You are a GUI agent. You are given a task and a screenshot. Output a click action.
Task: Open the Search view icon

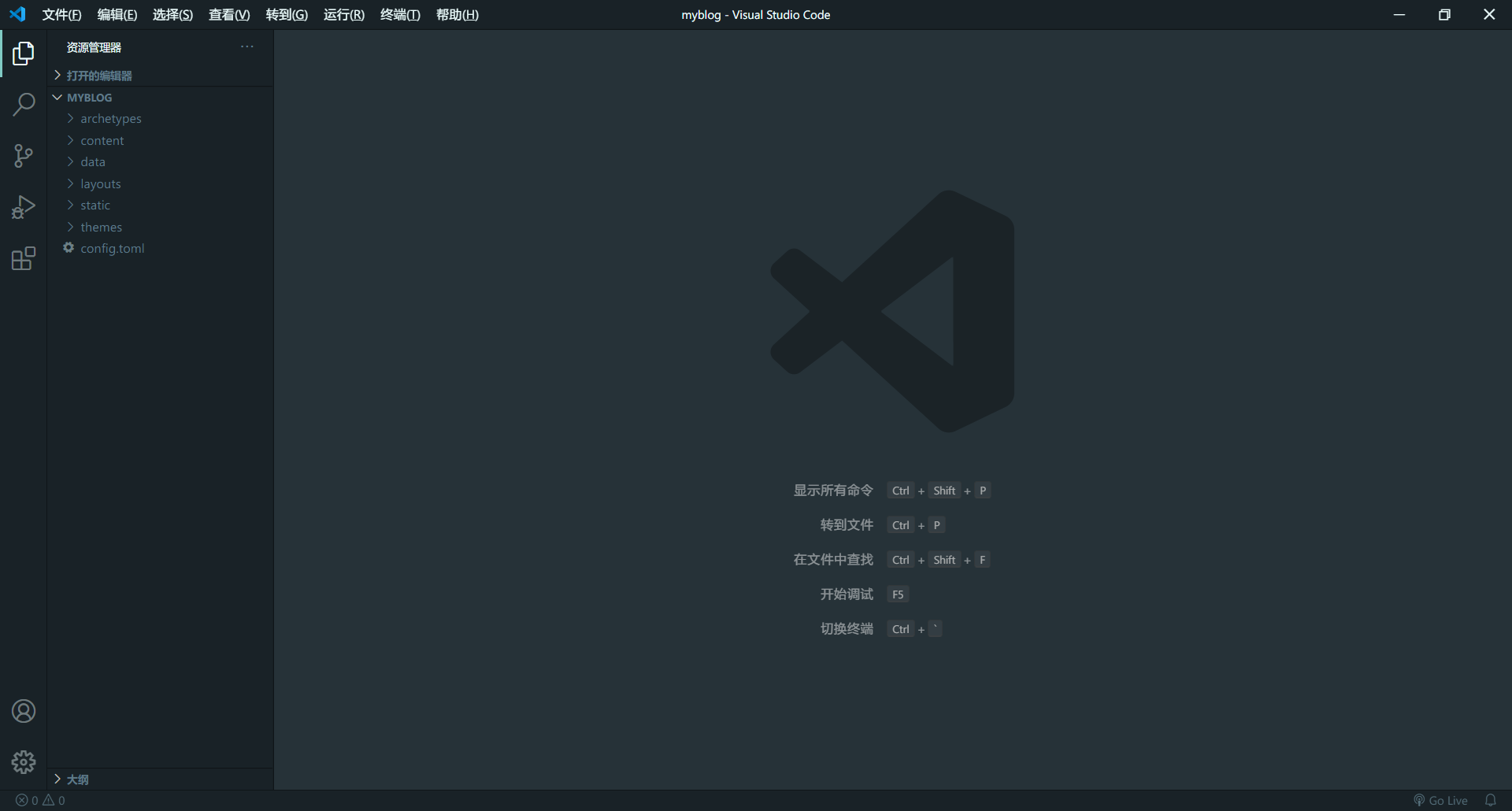(24, 105)
